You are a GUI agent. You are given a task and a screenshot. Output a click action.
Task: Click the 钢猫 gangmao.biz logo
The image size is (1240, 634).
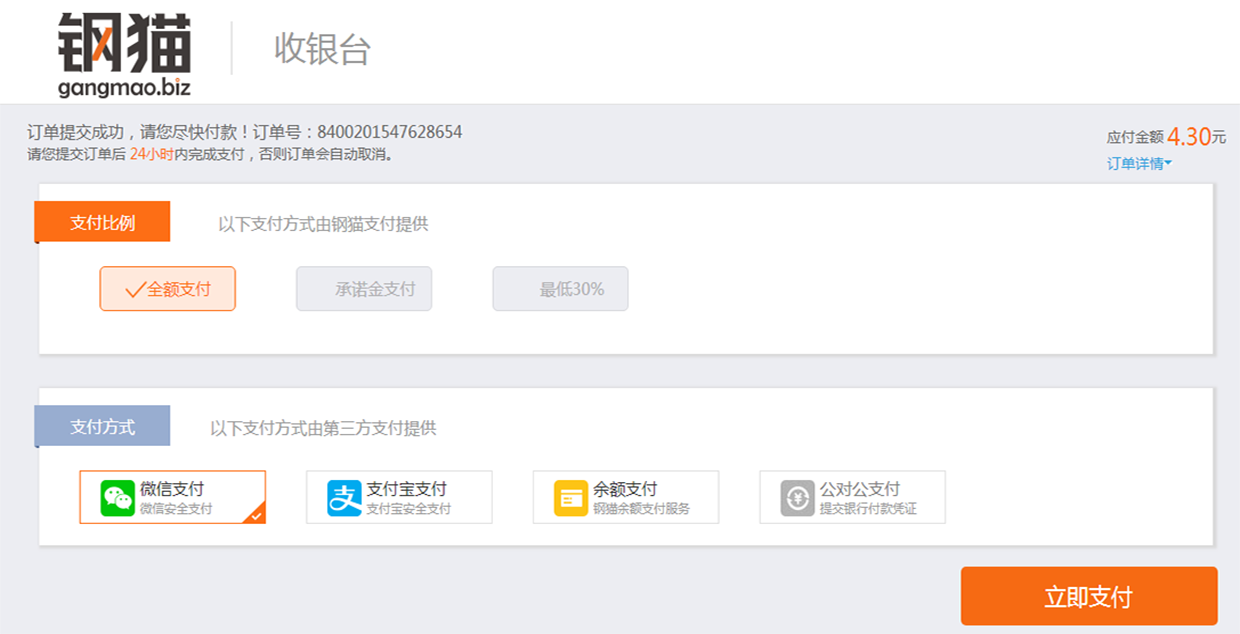(124, 54)
